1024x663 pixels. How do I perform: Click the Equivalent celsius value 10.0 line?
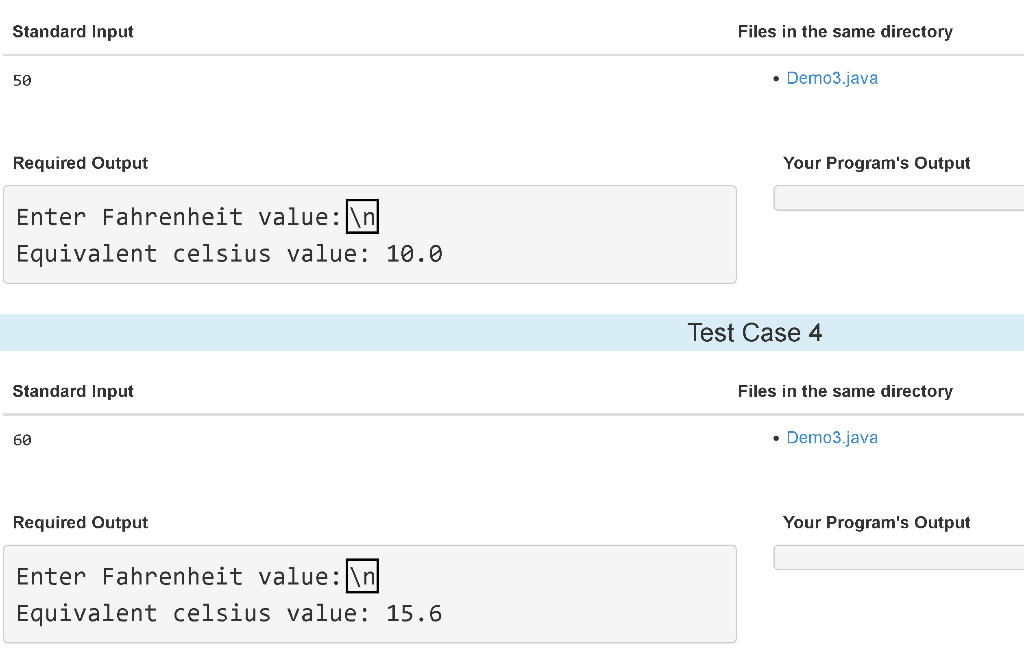[x=228, y=253]
